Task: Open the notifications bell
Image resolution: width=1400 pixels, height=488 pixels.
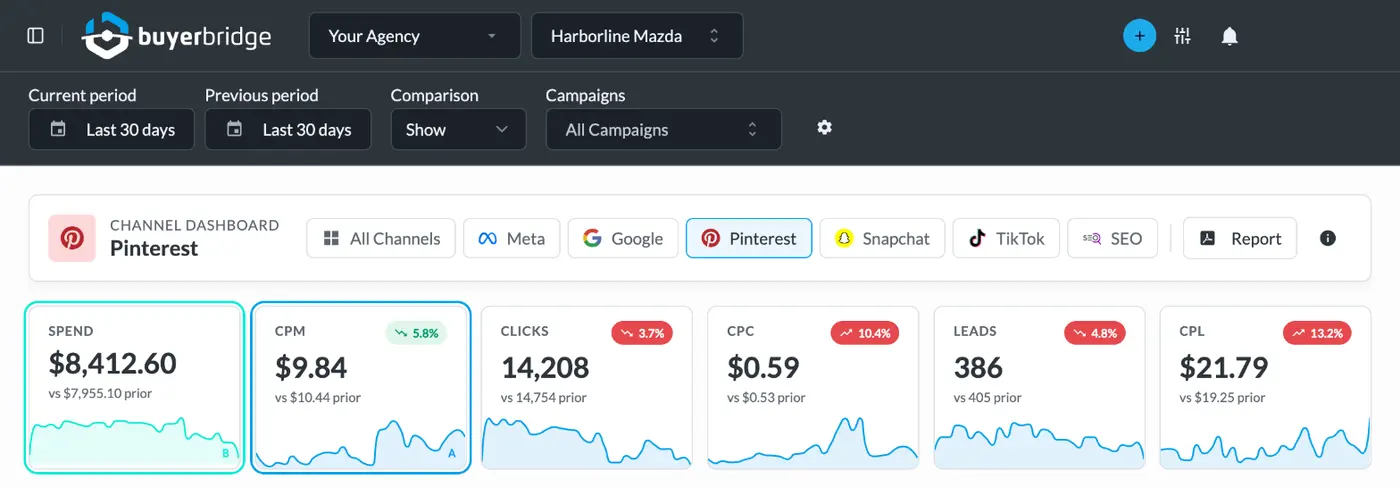Action: (1230, 36)
